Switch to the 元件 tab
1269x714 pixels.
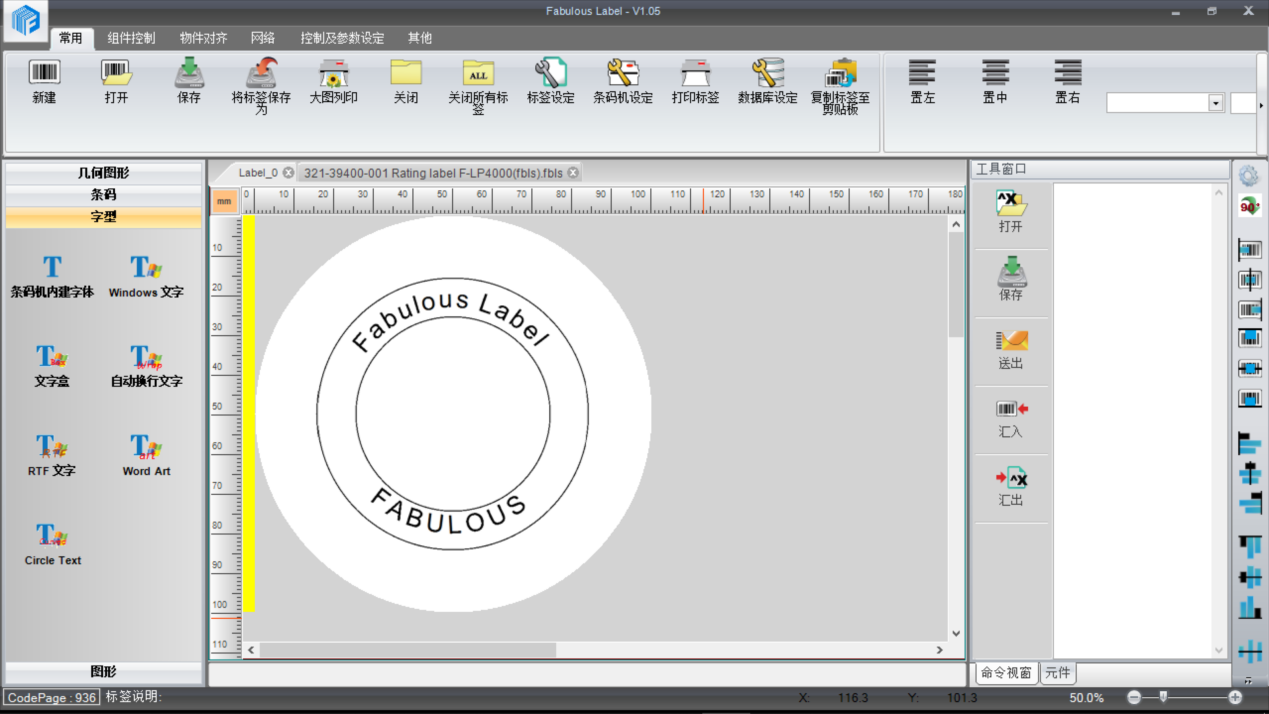tap(1058, 673)
